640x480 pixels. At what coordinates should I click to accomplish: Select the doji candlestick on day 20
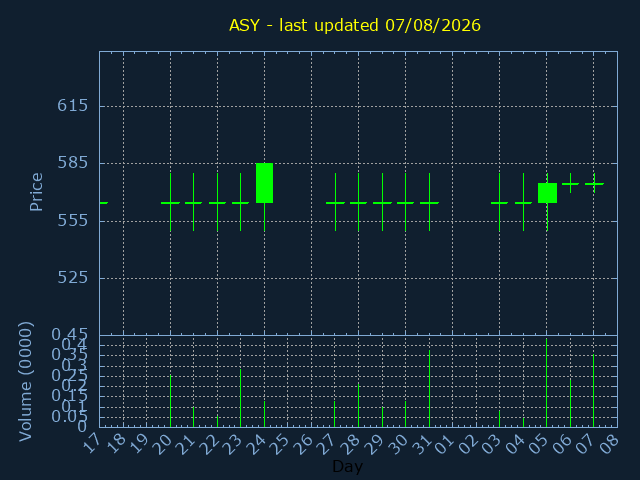[x=170, y=202]
